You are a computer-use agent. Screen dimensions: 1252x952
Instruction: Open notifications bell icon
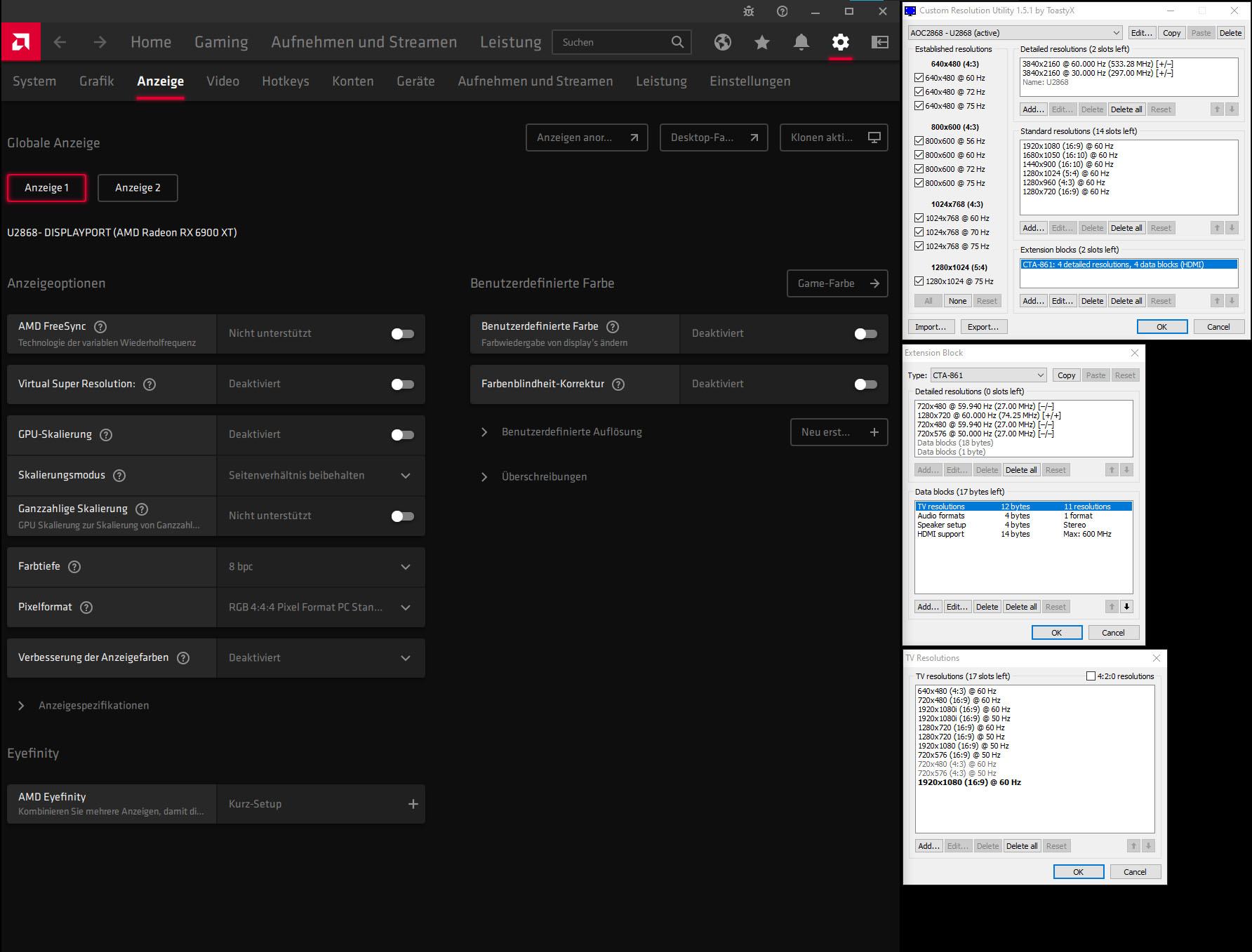point(801,42)
